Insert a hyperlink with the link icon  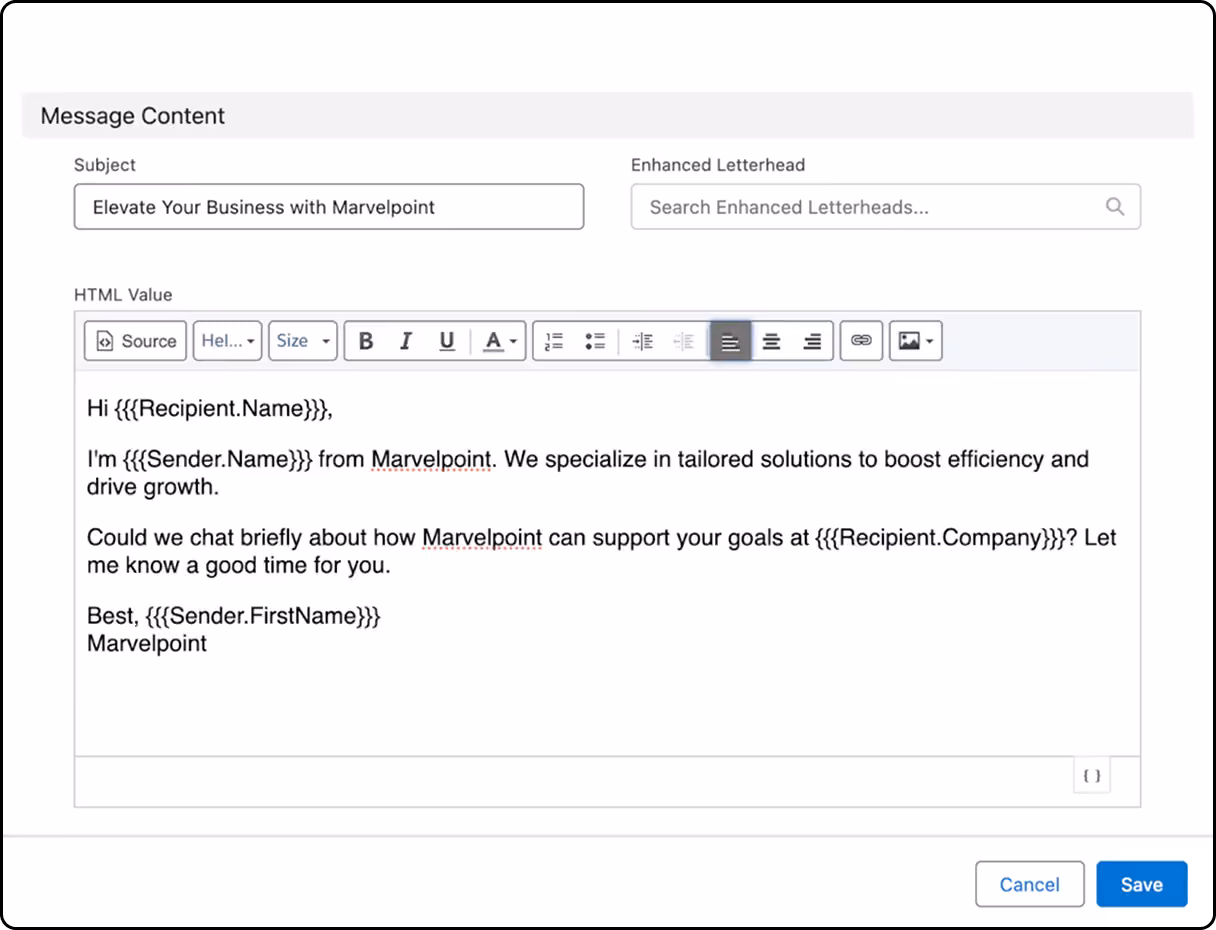coord(861,341)
